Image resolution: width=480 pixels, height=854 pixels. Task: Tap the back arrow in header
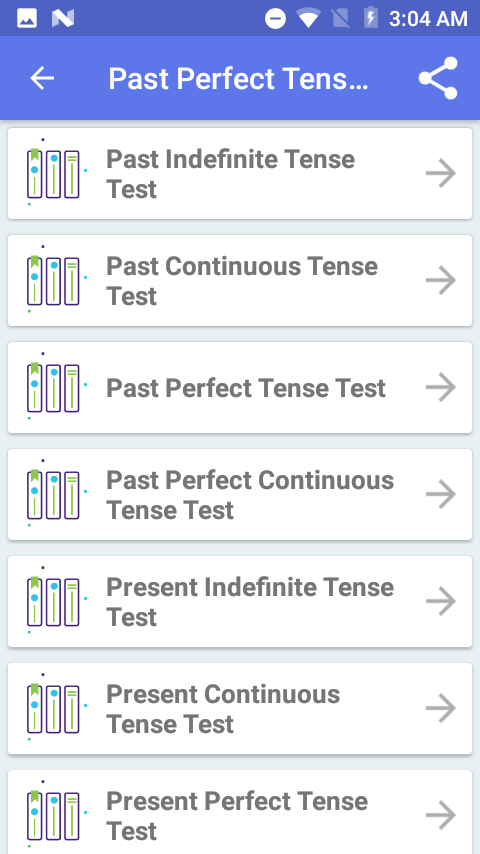point(42,78)
